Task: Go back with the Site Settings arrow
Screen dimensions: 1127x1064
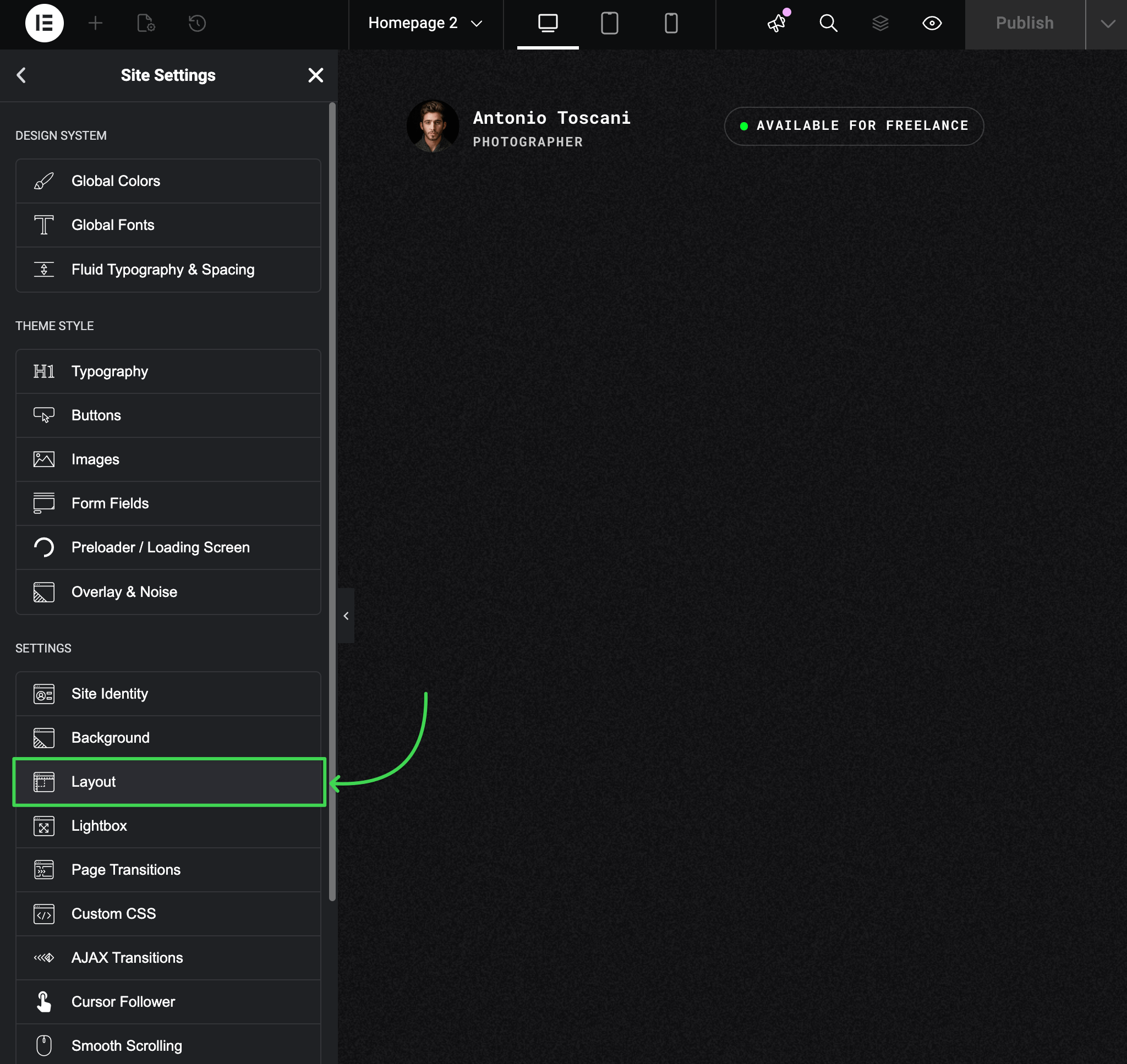Action: coord(21,75)
